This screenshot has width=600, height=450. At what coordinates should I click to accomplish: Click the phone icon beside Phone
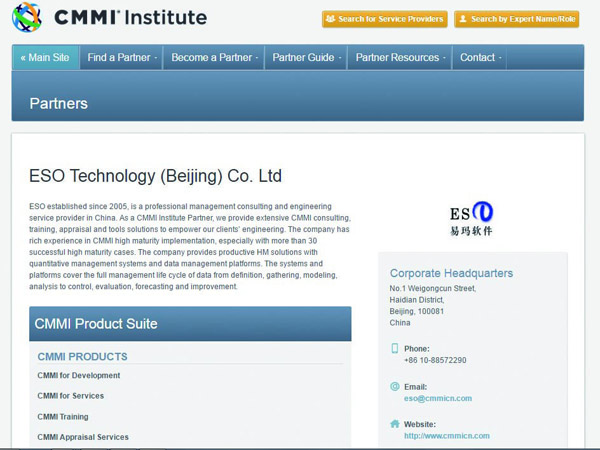(x=395, y=348)
